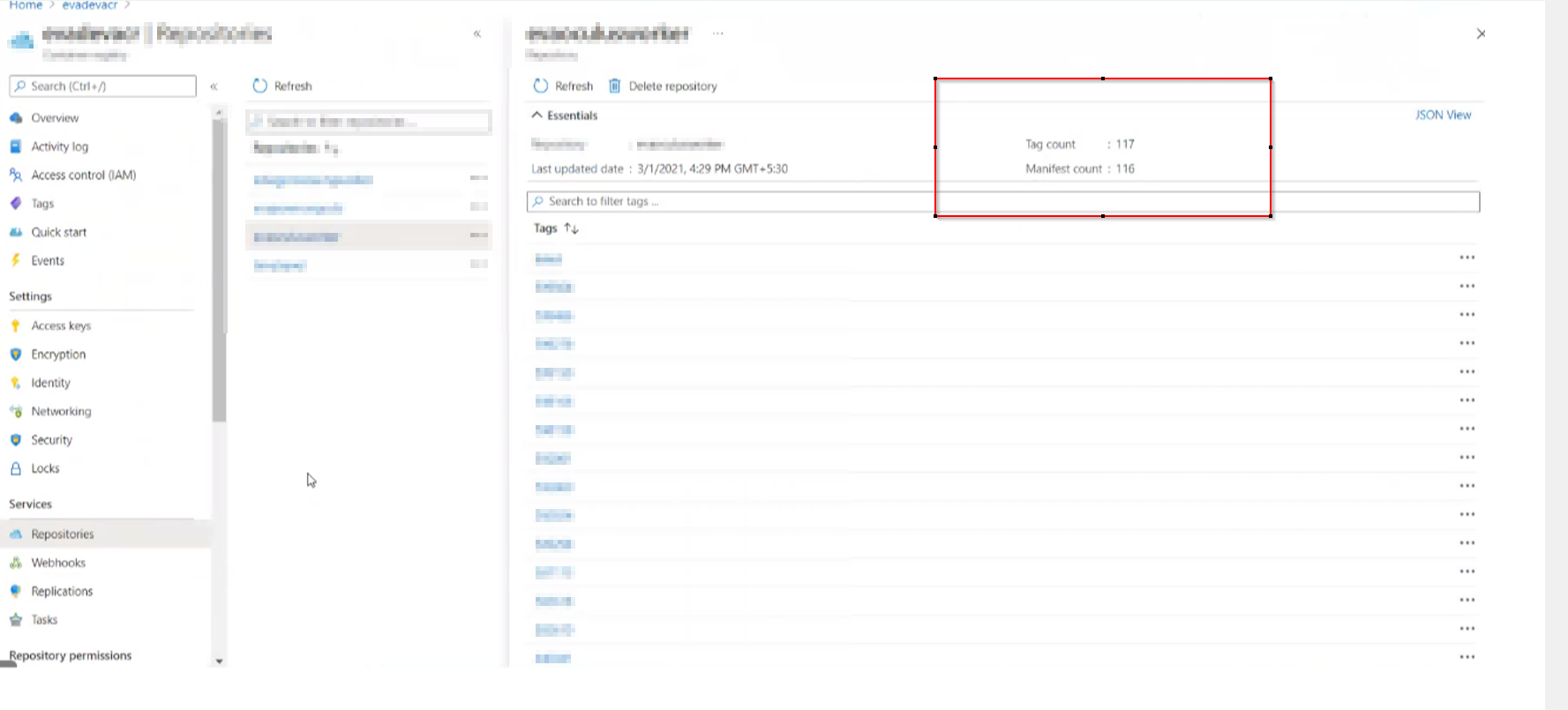This screenshot has width=1568, height=710.
Task: Click the purple Tags icon in sidebar
Action: (x=16, y=204)
